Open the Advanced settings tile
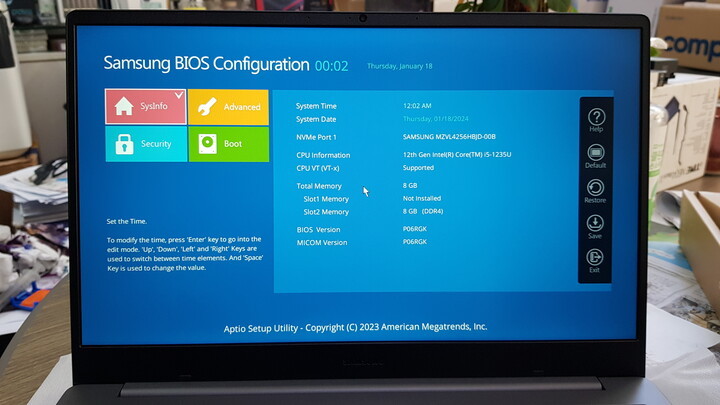The image size is (720, 405). pyautogui.click(x=228, y=107)
